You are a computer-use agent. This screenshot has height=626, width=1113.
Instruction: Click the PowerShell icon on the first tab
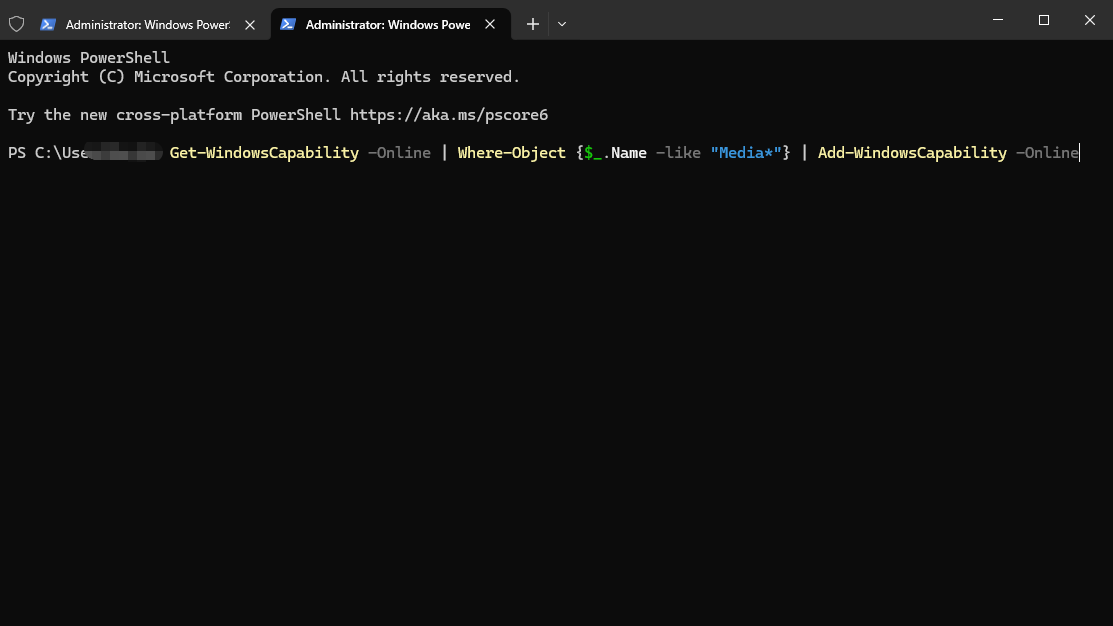[x=48, y=24]
